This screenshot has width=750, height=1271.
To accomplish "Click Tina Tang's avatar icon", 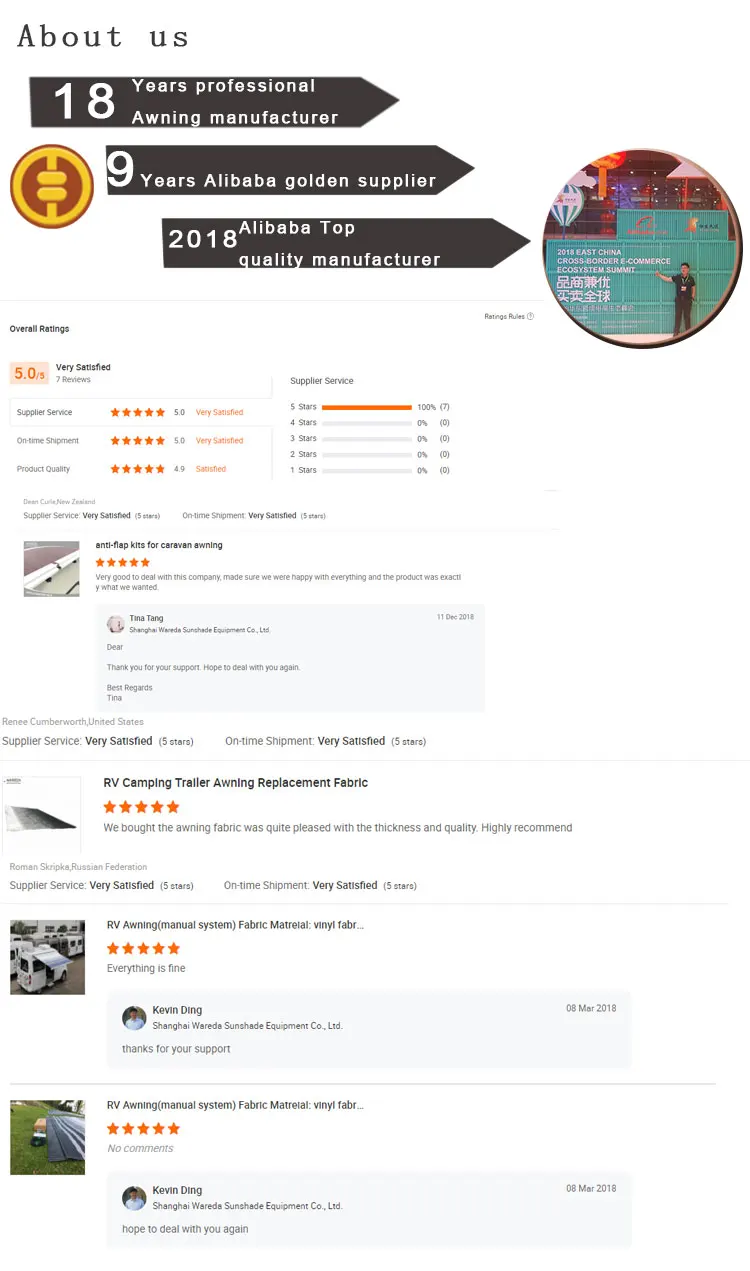I will (116, 624).
